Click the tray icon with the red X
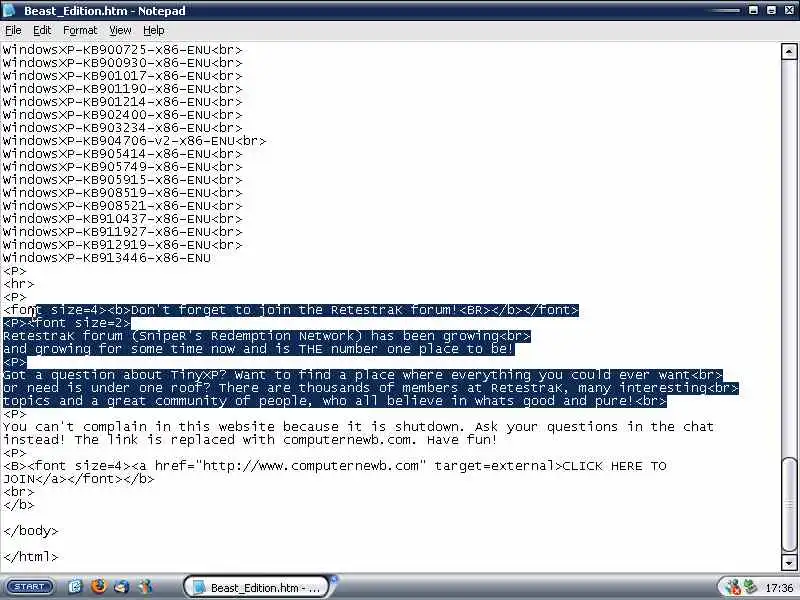The height and width of the screenshot is (600, 800). [x=733, y=587]
